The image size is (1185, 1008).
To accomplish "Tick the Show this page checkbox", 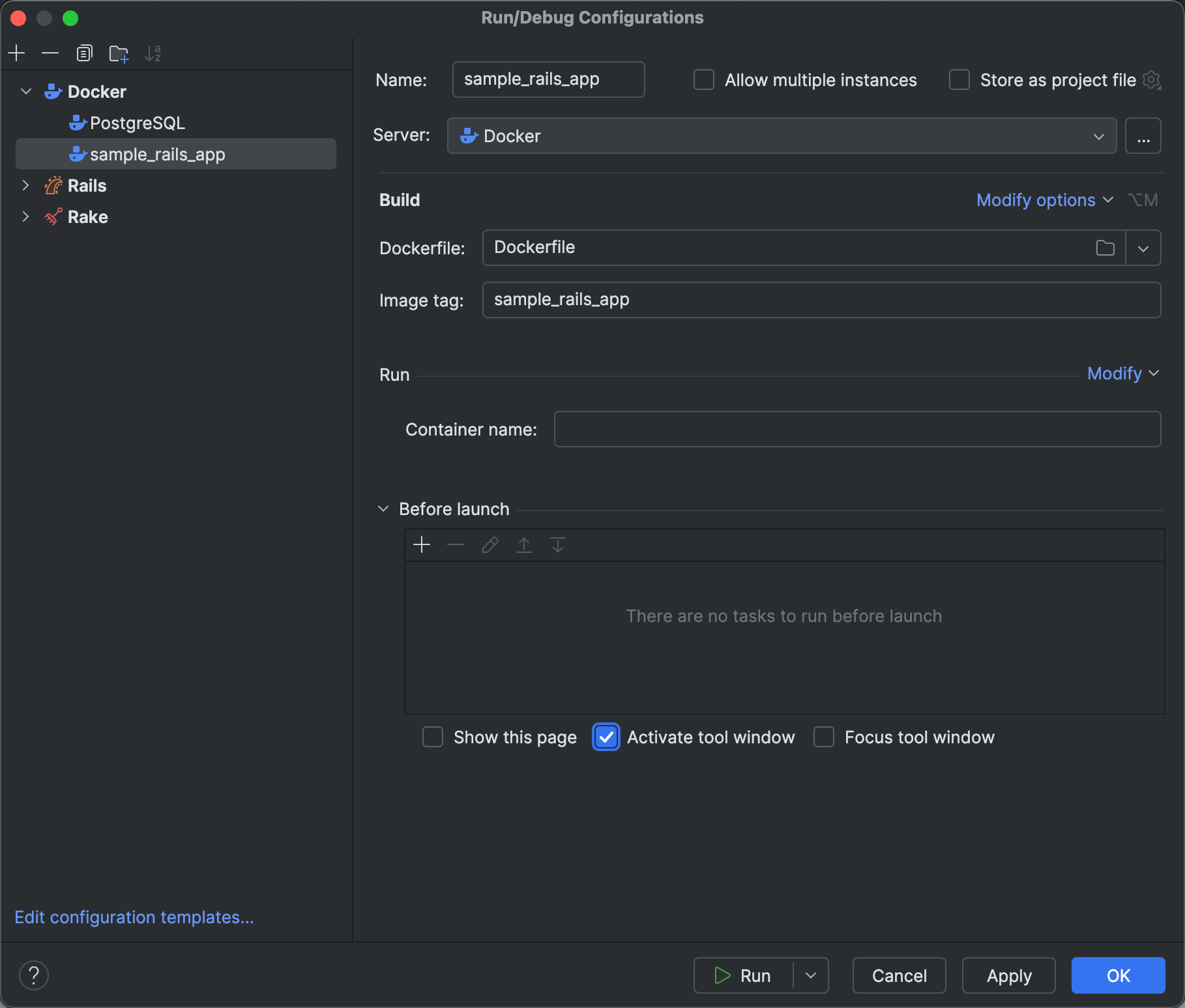I will 433,737.
